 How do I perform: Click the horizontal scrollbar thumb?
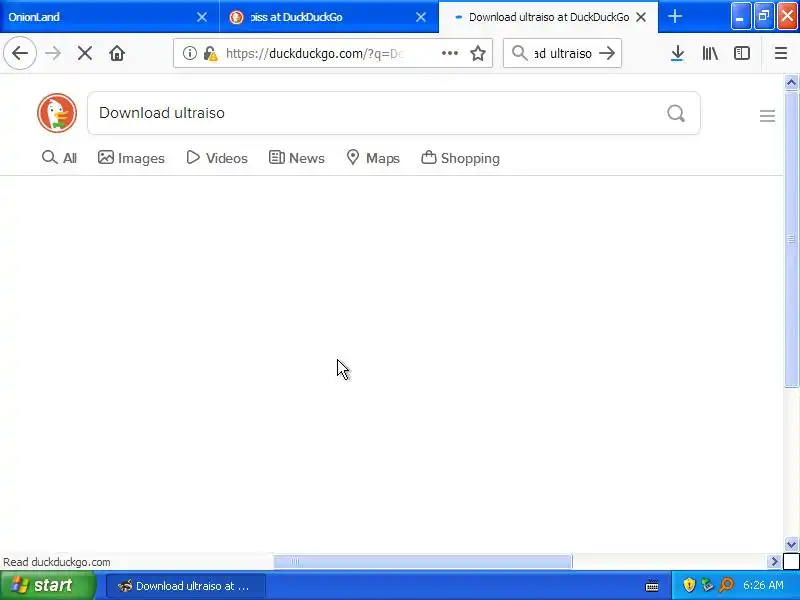pyautogui.click(x=423, y=562)
